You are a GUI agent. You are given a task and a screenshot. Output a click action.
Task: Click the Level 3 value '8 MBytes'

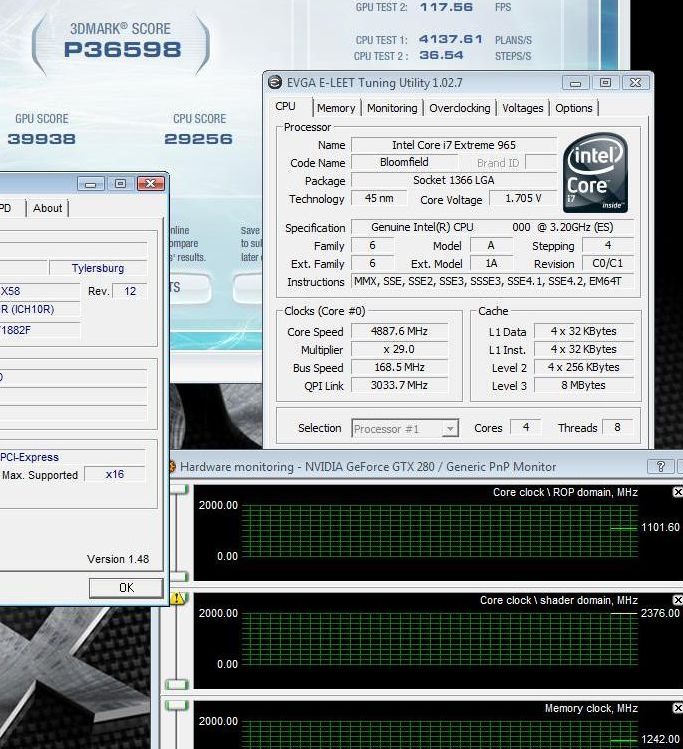point(584,385)
